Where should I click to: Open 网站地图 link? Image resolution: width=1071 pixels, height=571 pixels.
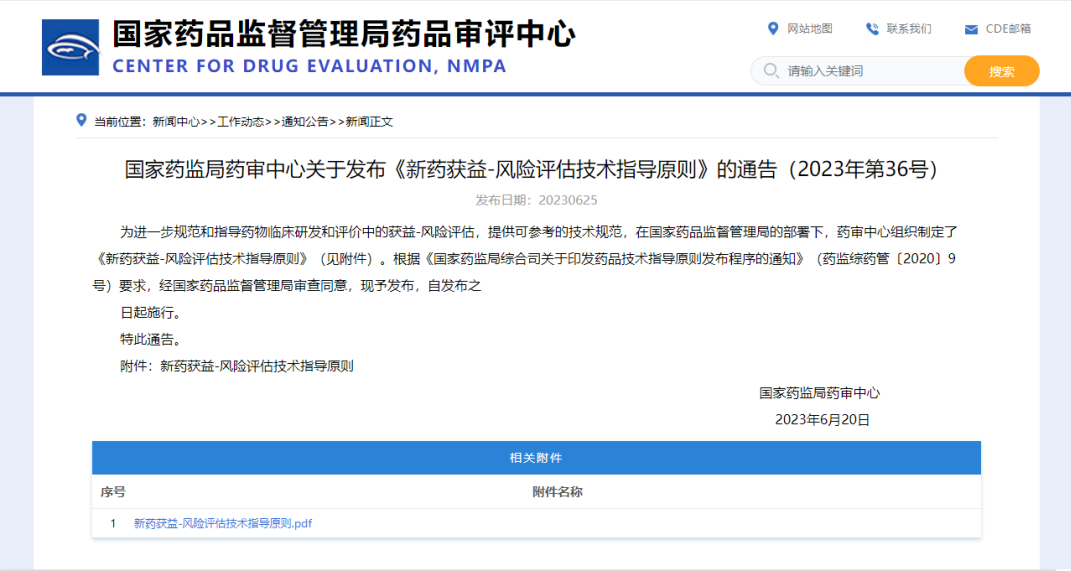click(809, 29)
